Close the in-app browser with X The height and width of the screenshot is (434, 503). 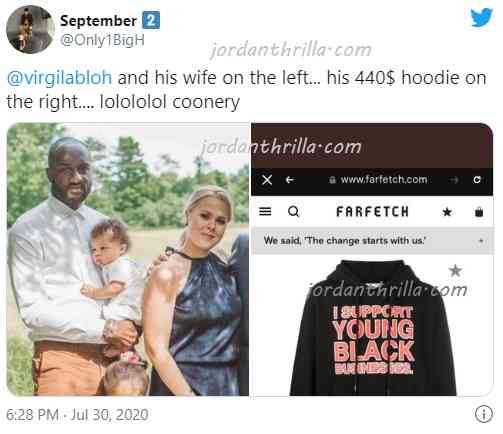(267, 180)
